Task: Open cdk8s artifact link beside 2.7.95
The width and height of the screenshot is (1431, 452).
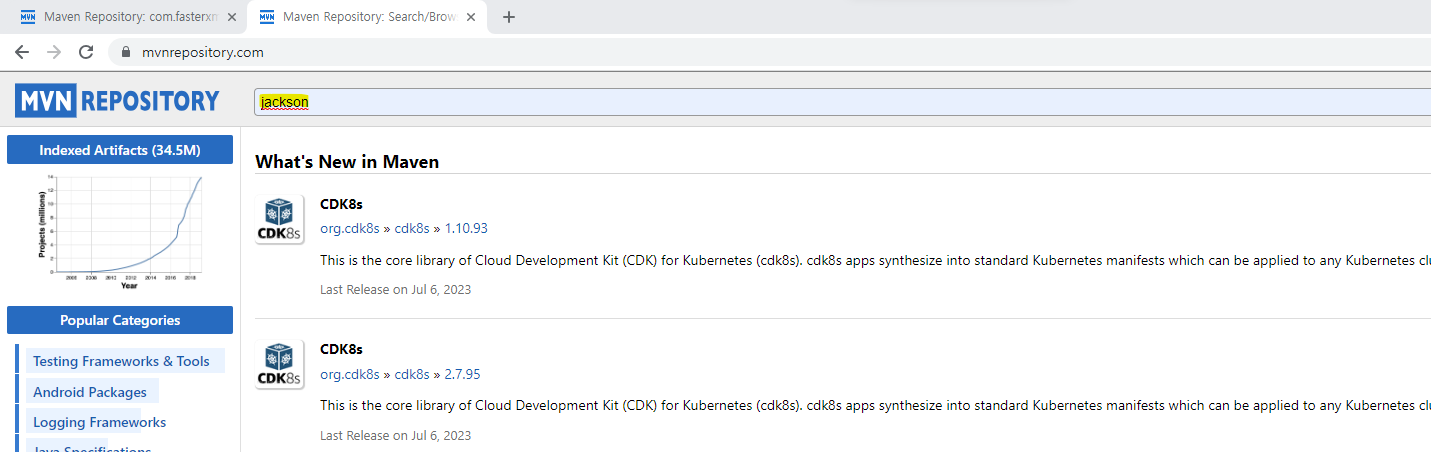Action: pyautogui.click(x=412, y=374)
